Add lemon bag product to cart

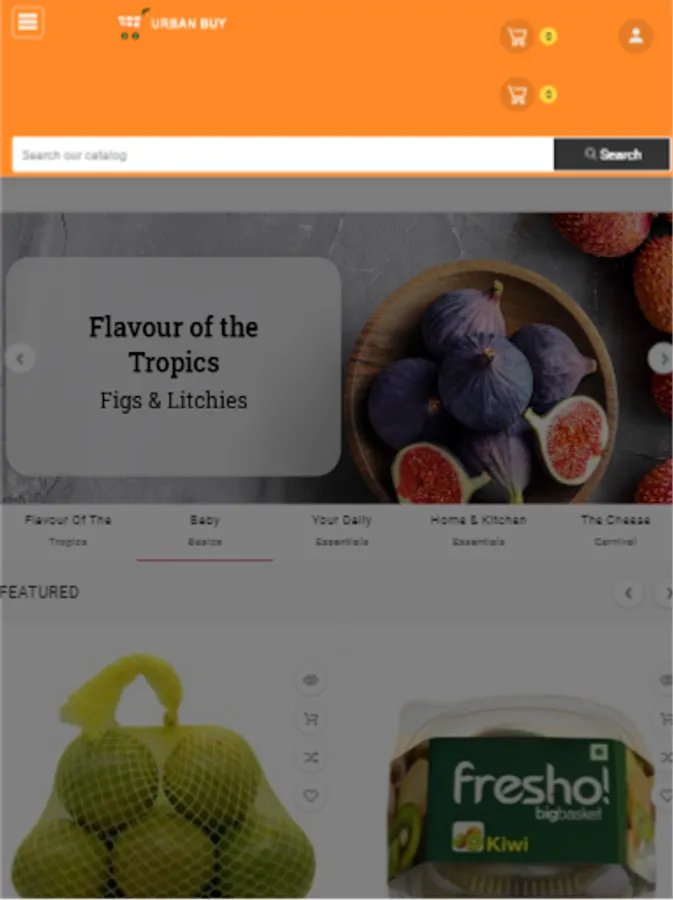(311, 719)
